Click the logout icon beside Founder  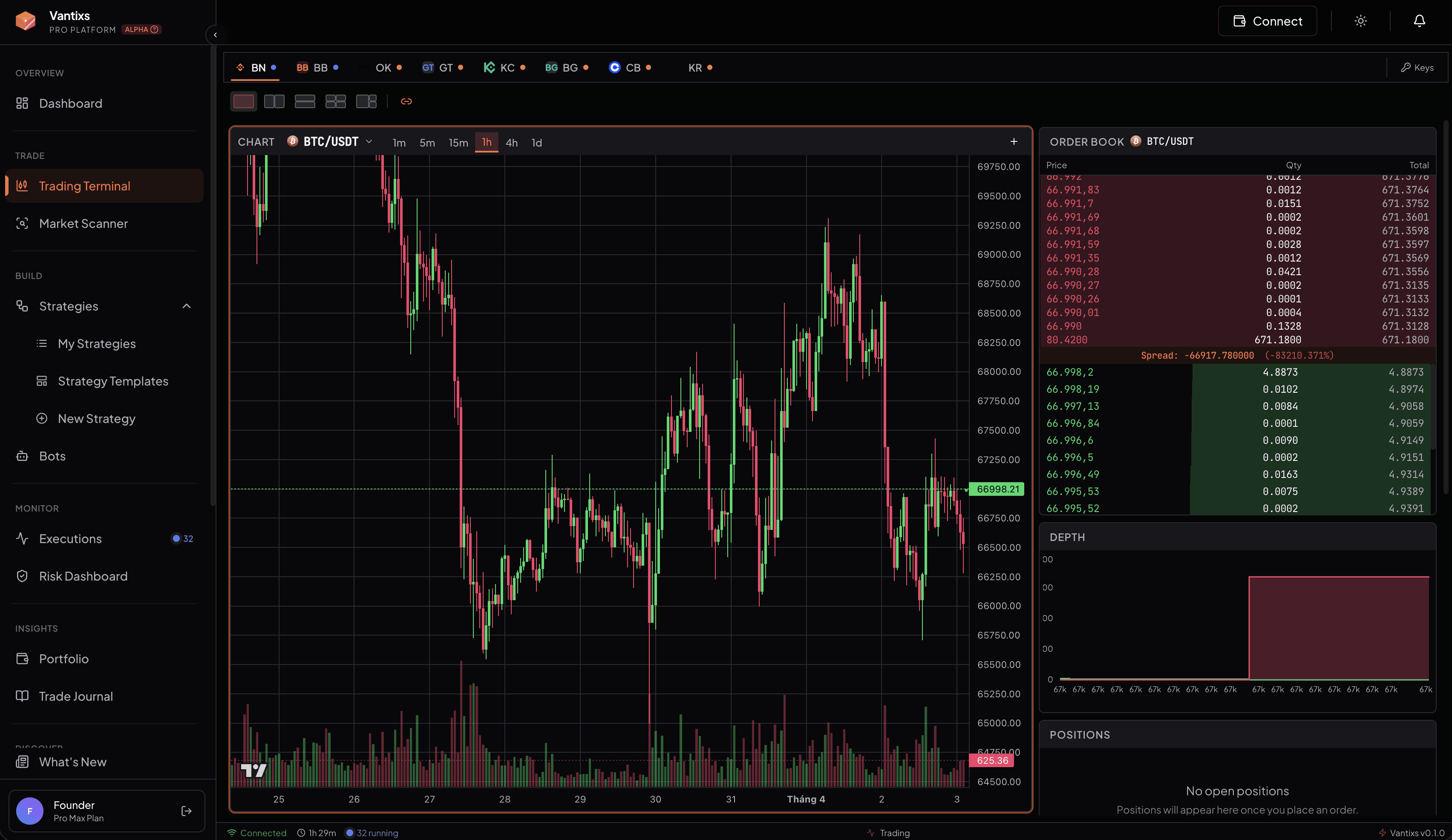pyautogui.click(x=186, y=811)
